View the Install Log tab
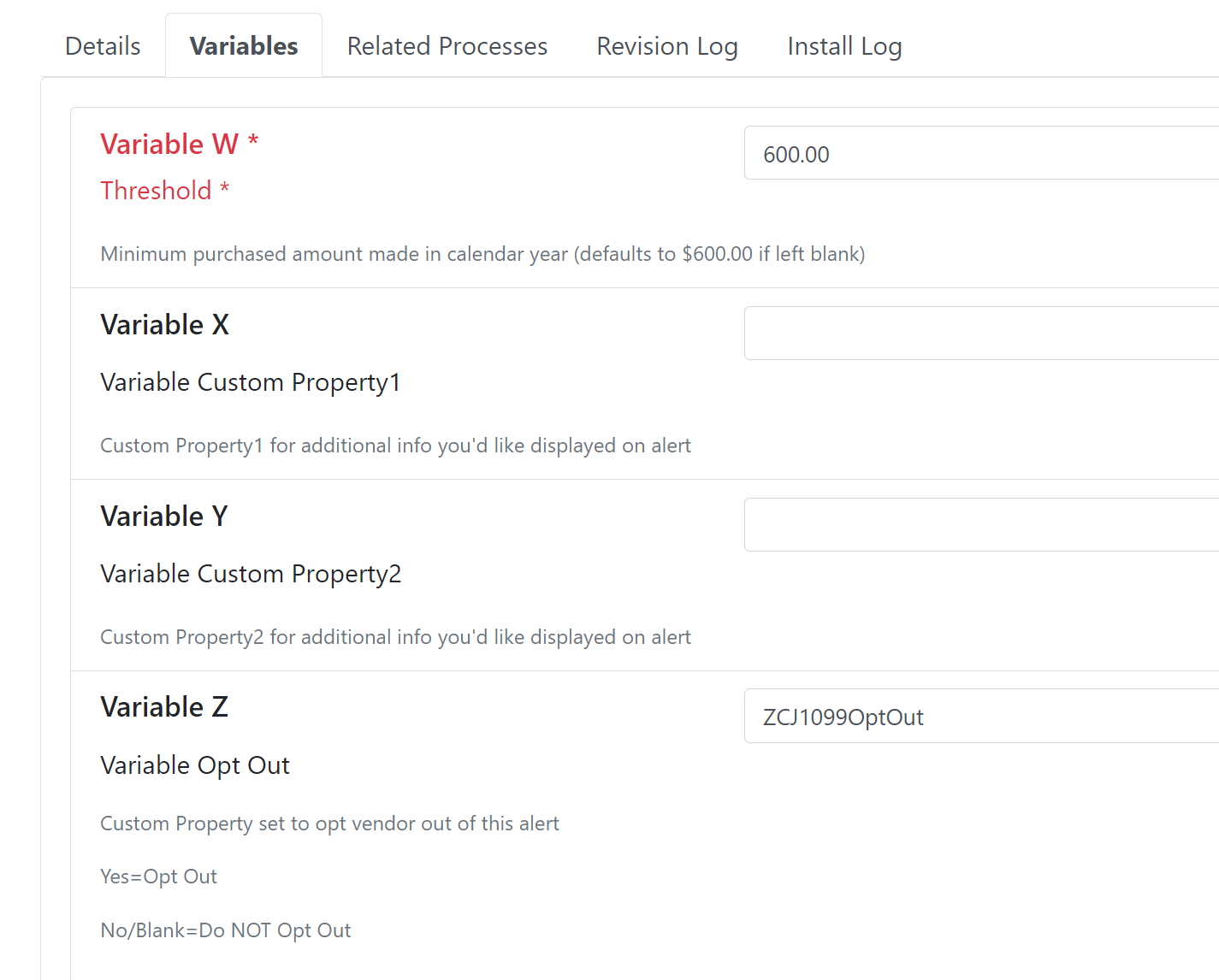The width and height of the screenshot is (1219, 980). tap(844, 46)
